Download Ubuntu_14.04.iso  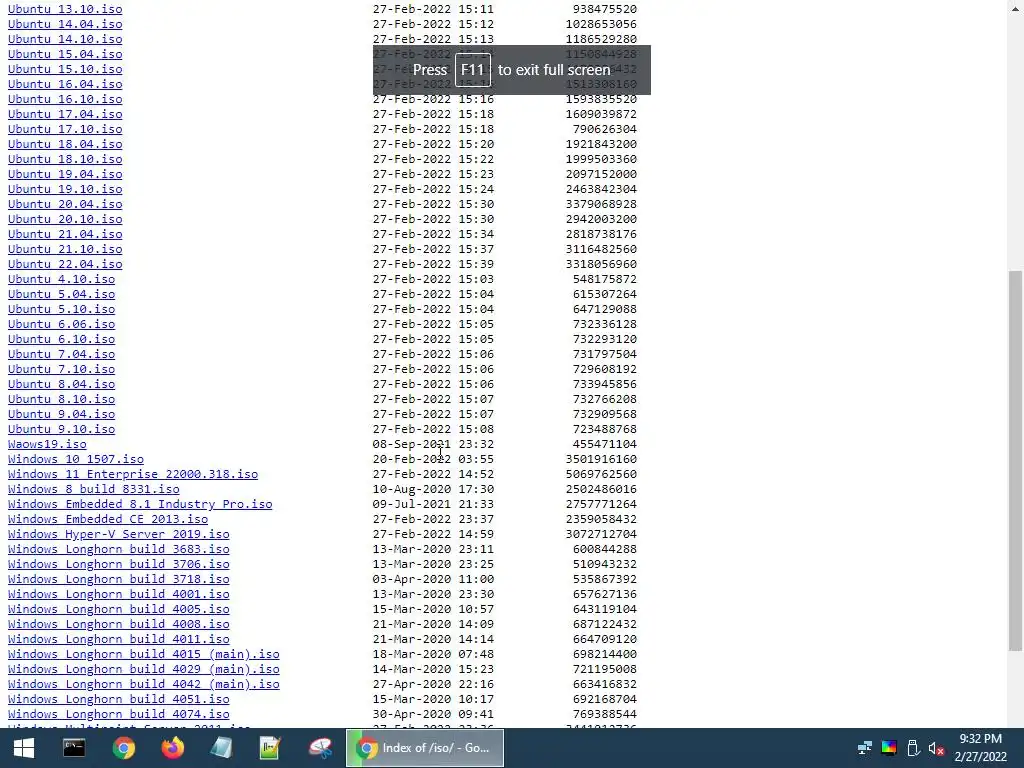pos(65,24)
